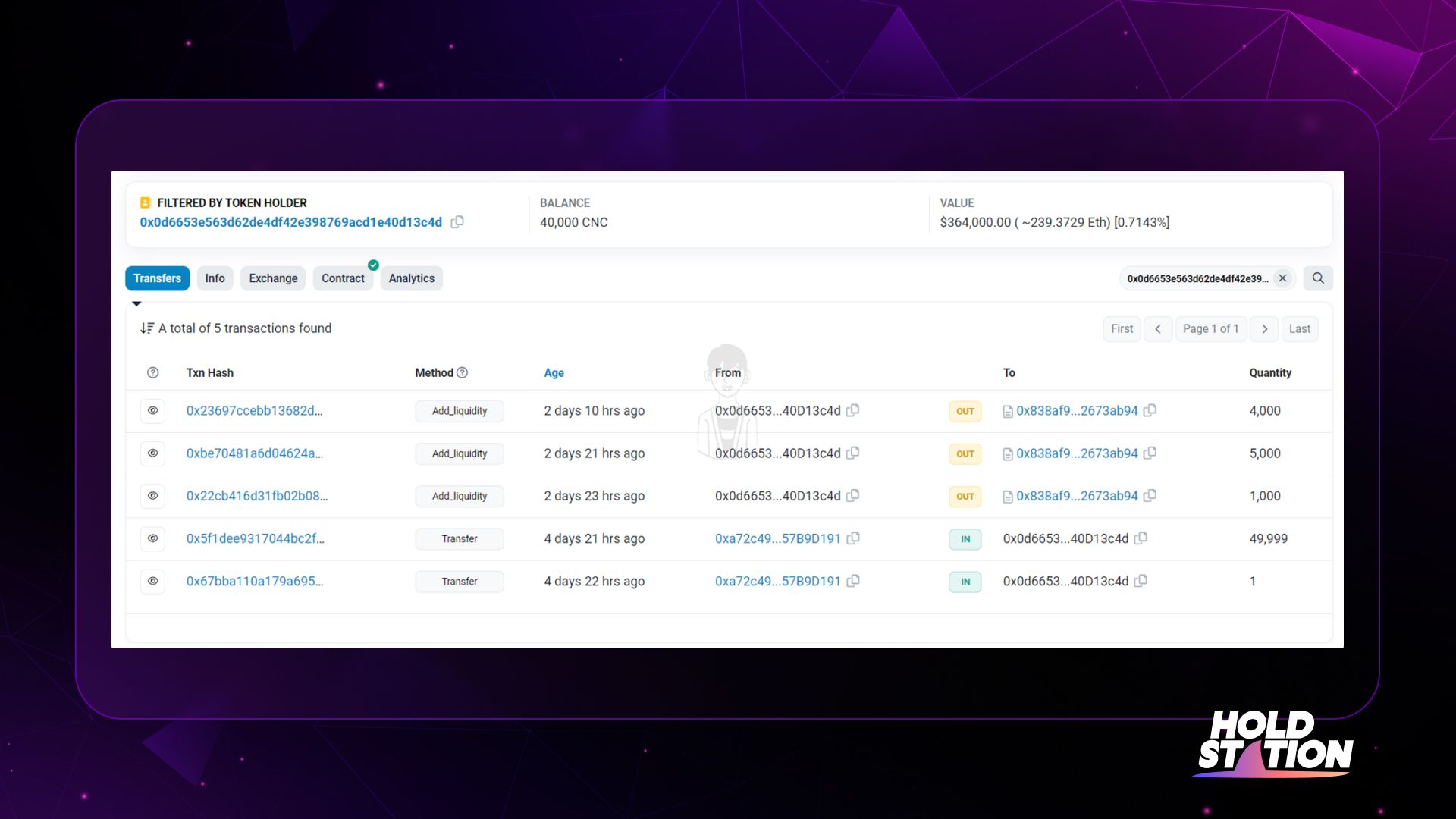Toggle sort order icon beside total transactions
Viewport: 1456px width, 819px height.
click(147, 328)
